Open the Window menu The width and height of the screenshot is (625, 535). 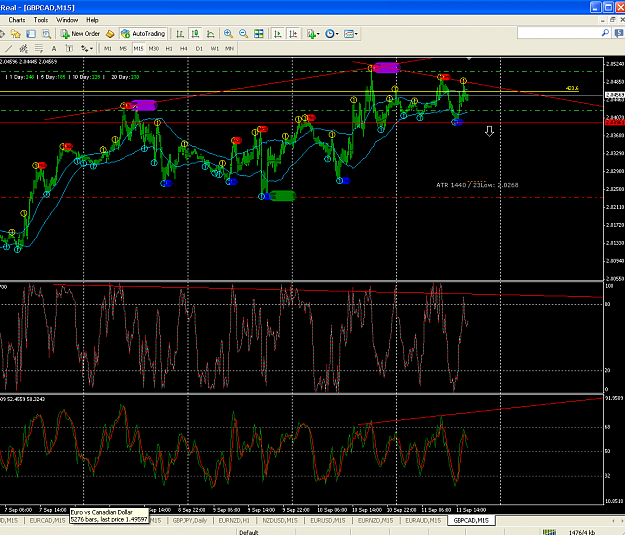tap(67, 20)
